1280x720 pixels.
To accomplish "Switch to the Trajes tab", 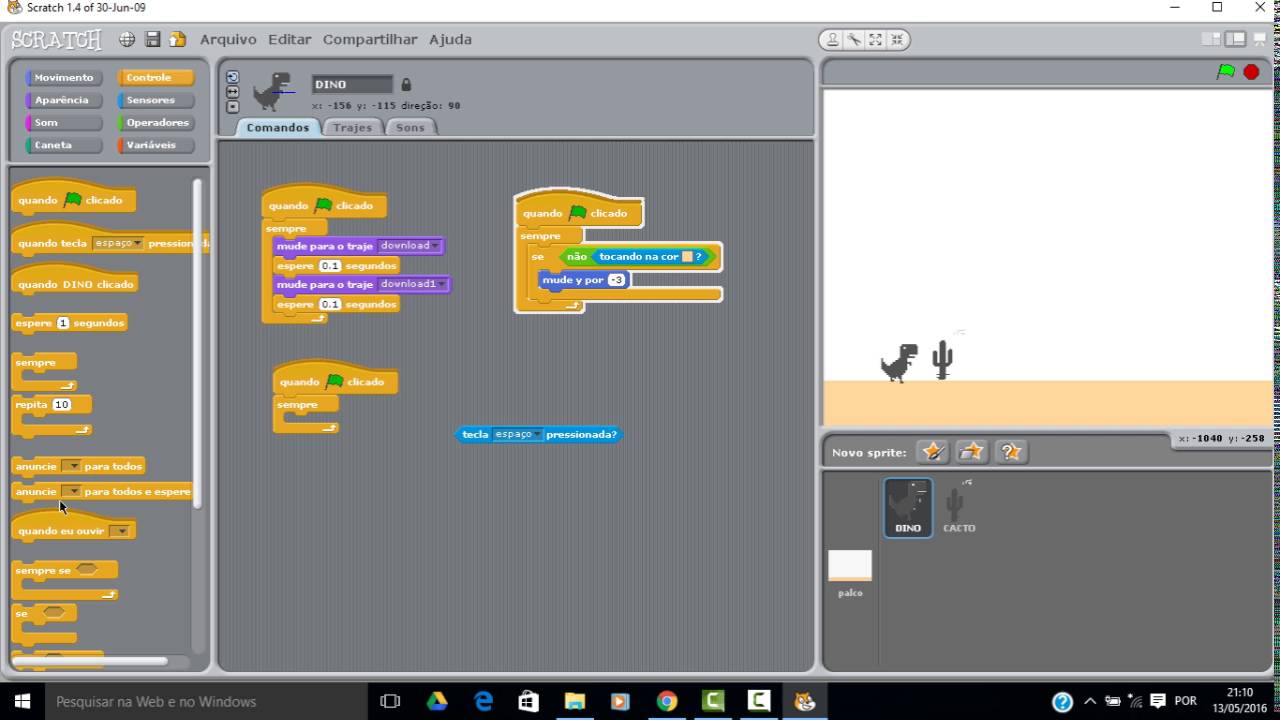I will click(352, 127).
